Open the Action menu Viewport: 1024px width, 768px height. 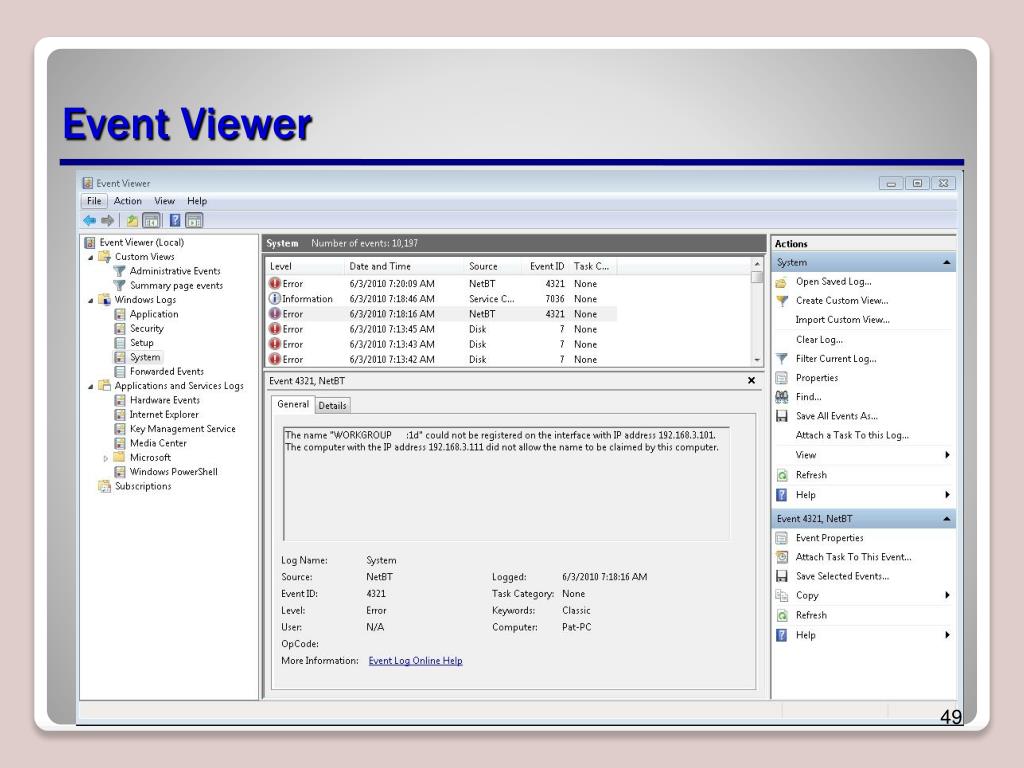[x=127, y=201]
